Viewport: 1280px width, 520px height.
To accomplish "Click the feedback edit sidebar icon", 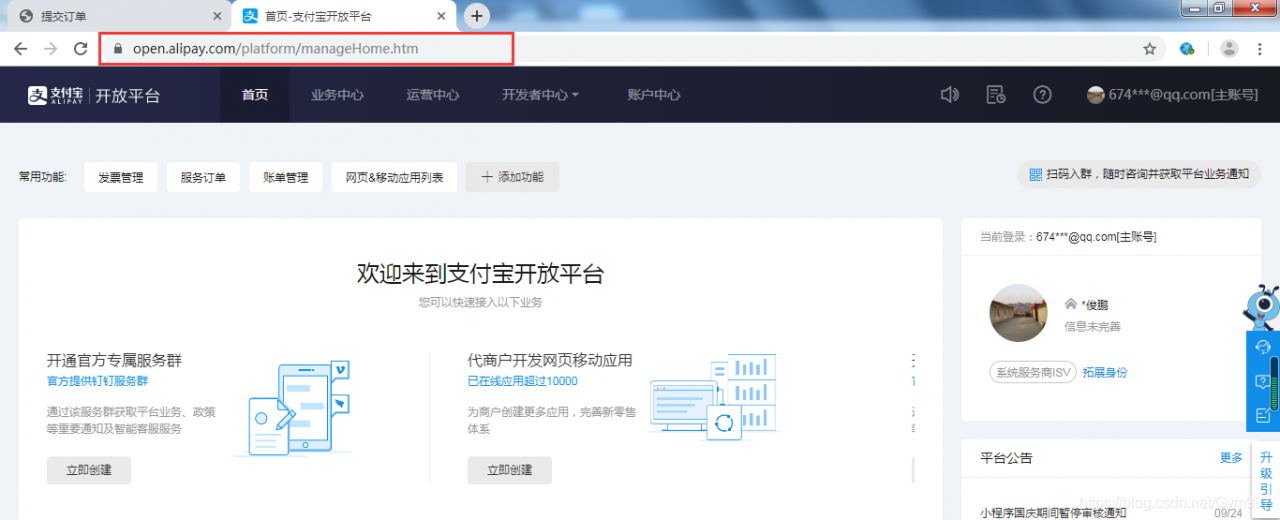I will point(1262,415).
